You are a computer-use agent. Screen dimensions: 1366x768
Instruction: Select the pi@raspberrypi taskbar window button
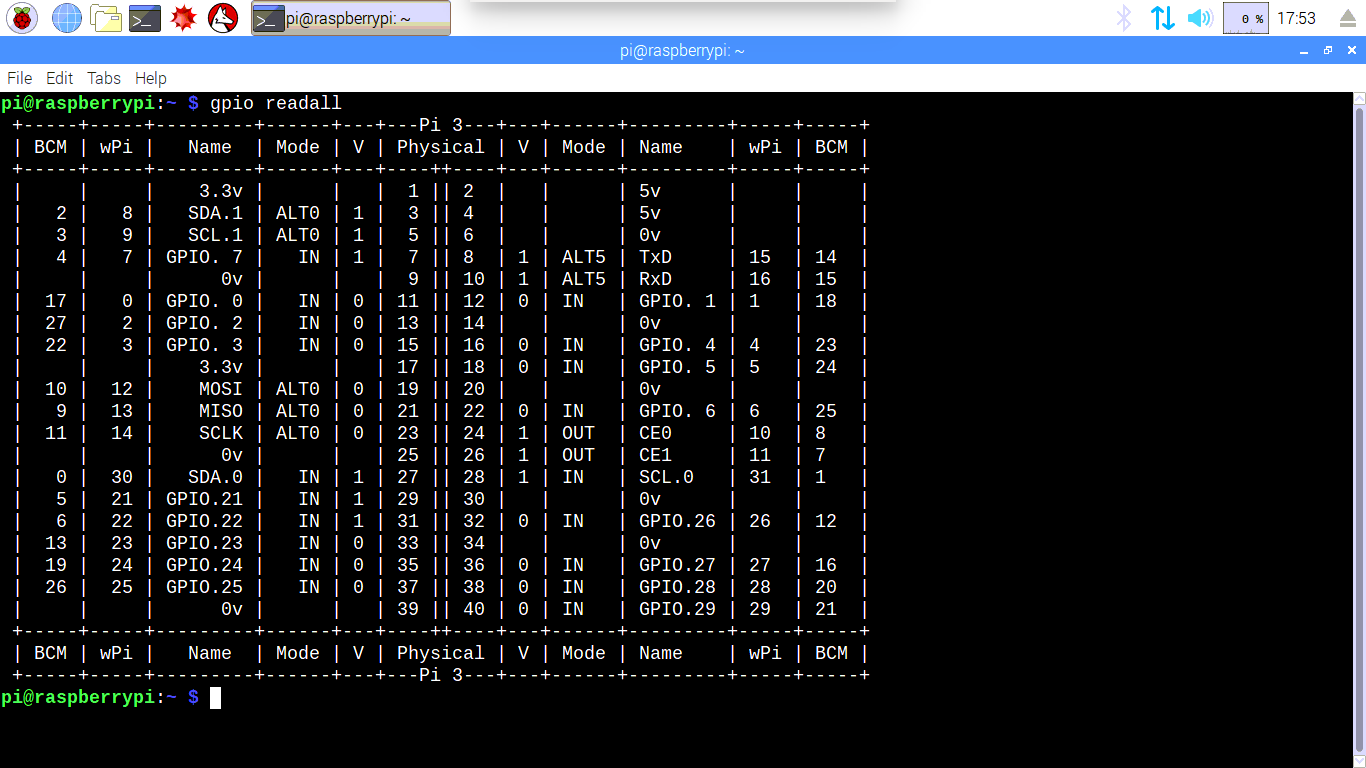pyautogui.click(x=351, y=18)
